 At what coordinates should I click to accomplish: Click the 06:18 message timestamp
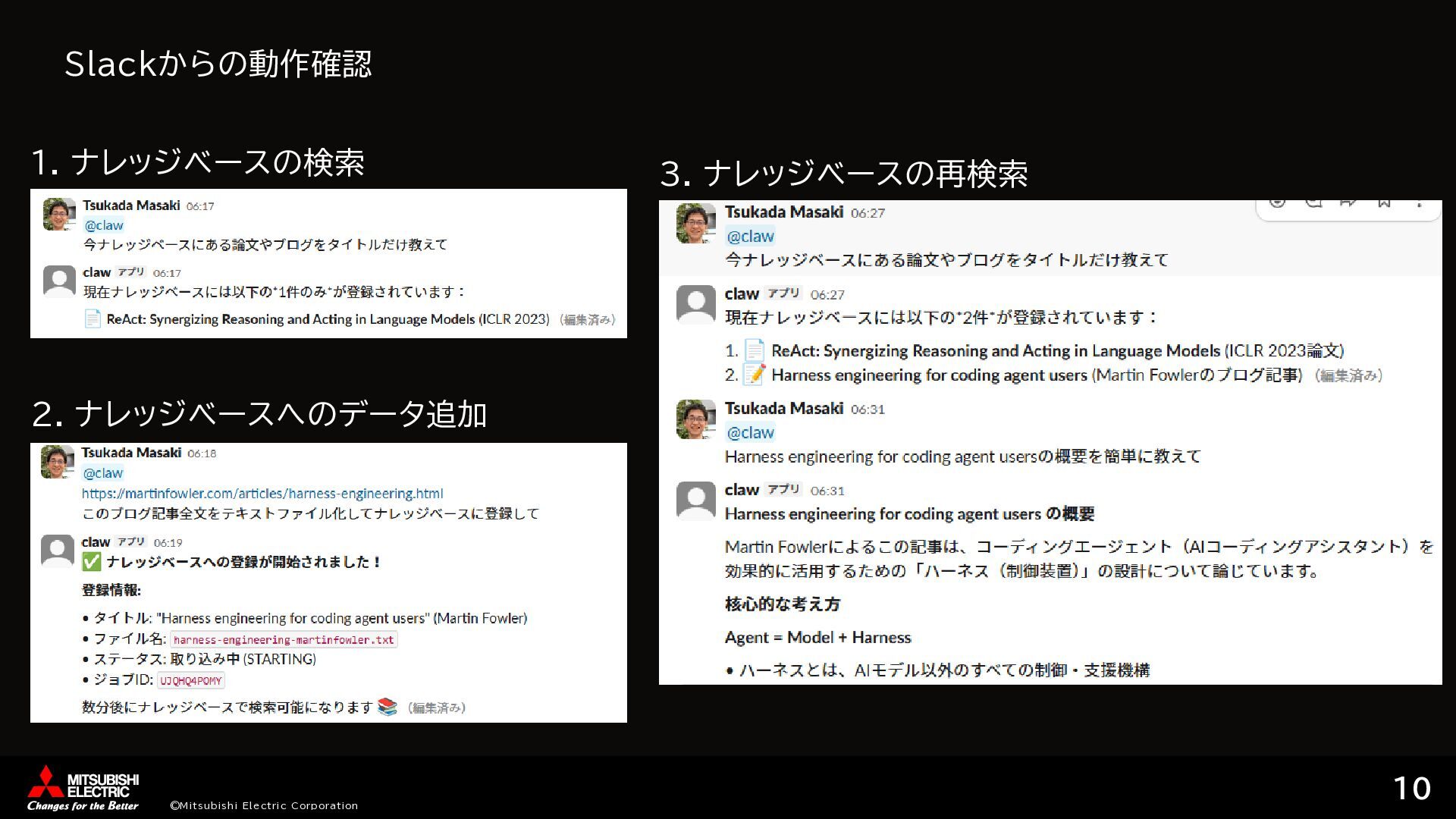click(202, 453)
